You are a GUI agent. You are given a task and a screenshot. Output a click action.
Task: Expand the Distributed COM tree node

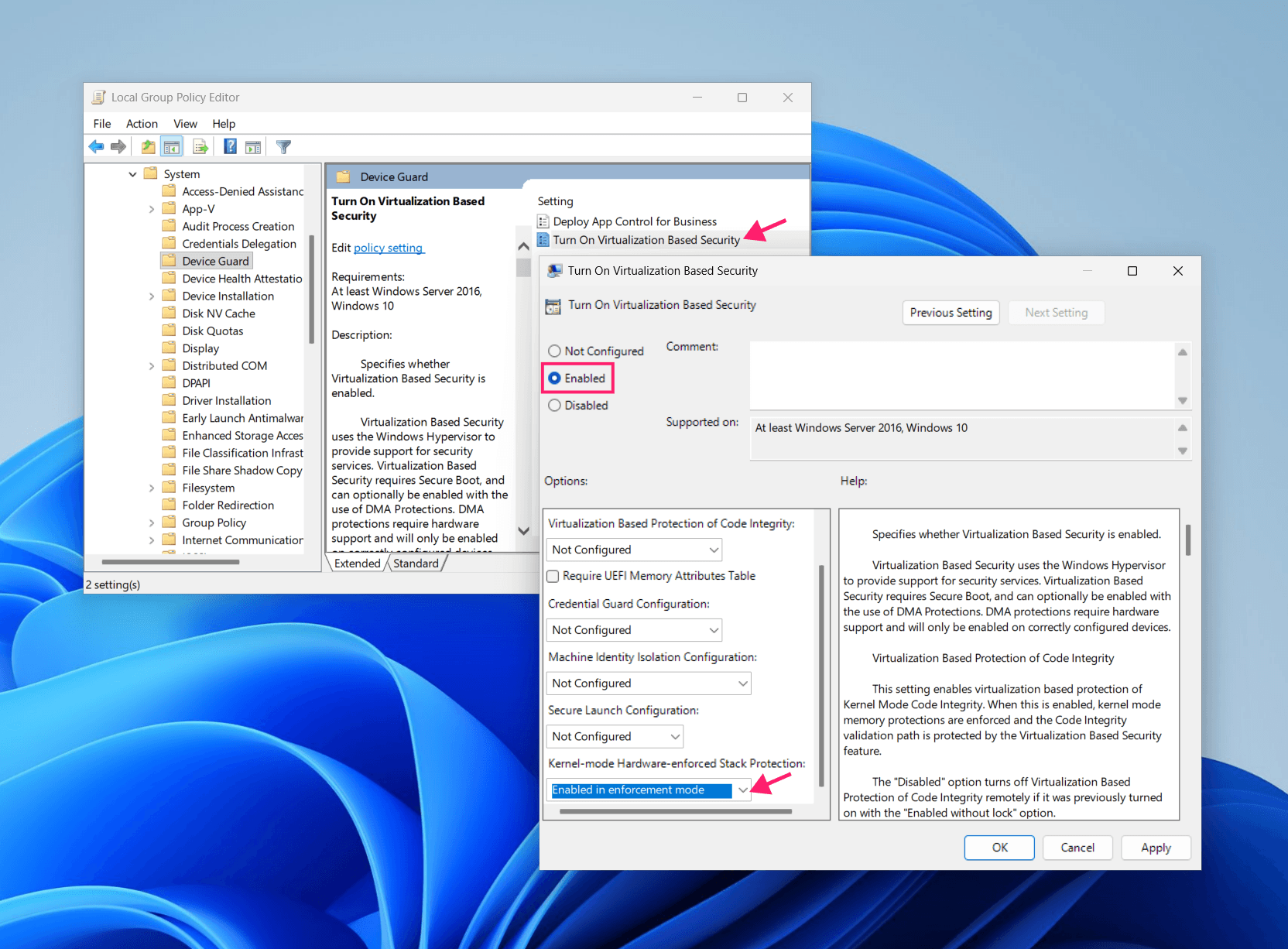[x=152, y=365]
